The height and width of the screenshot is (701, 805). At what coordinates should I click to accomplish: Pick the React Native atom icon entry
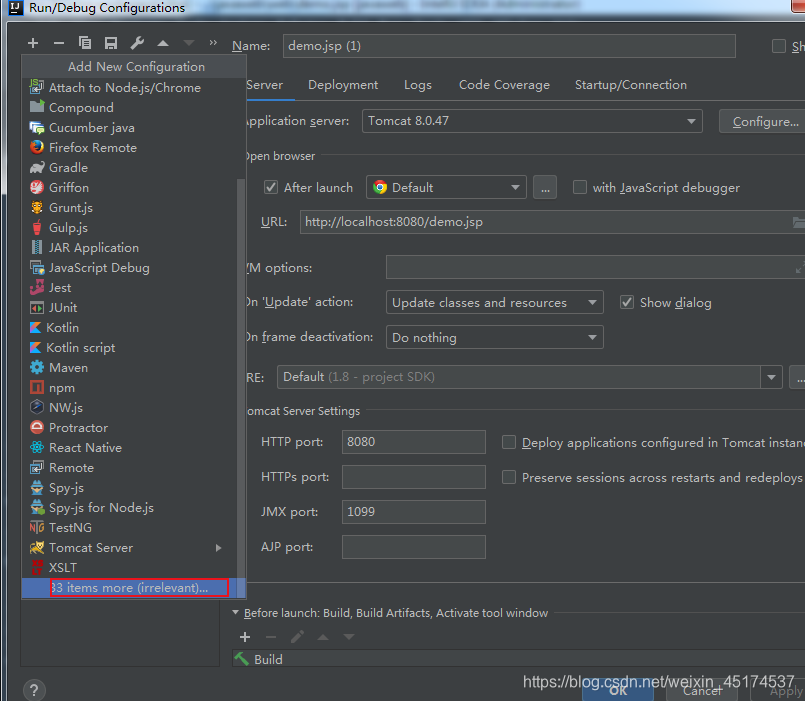tap(37, 447)
